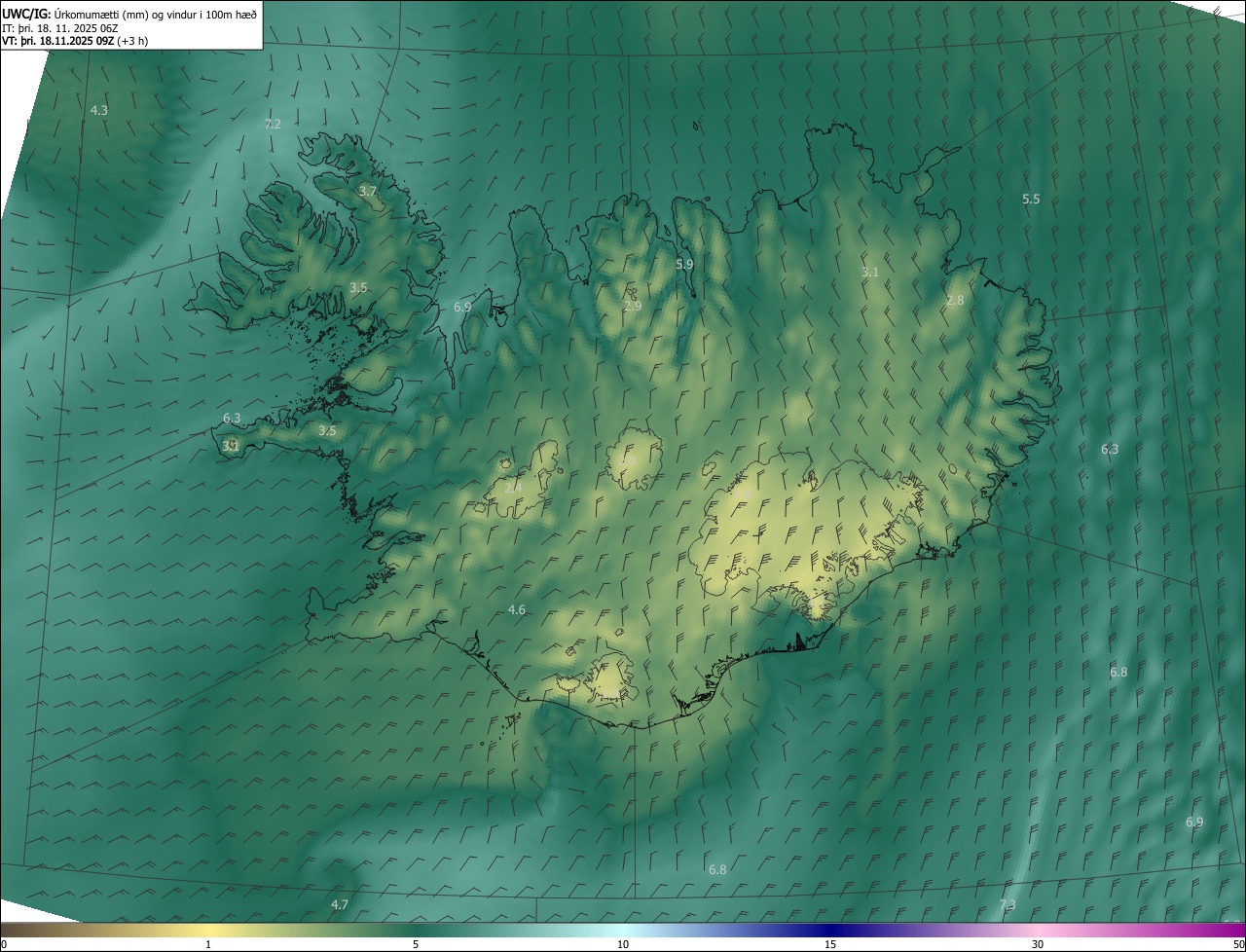This screenshot has height=952, width=1246.
Task: Click the 6.9 value in the far southeast sea
Action: [x=1194, y=822]
